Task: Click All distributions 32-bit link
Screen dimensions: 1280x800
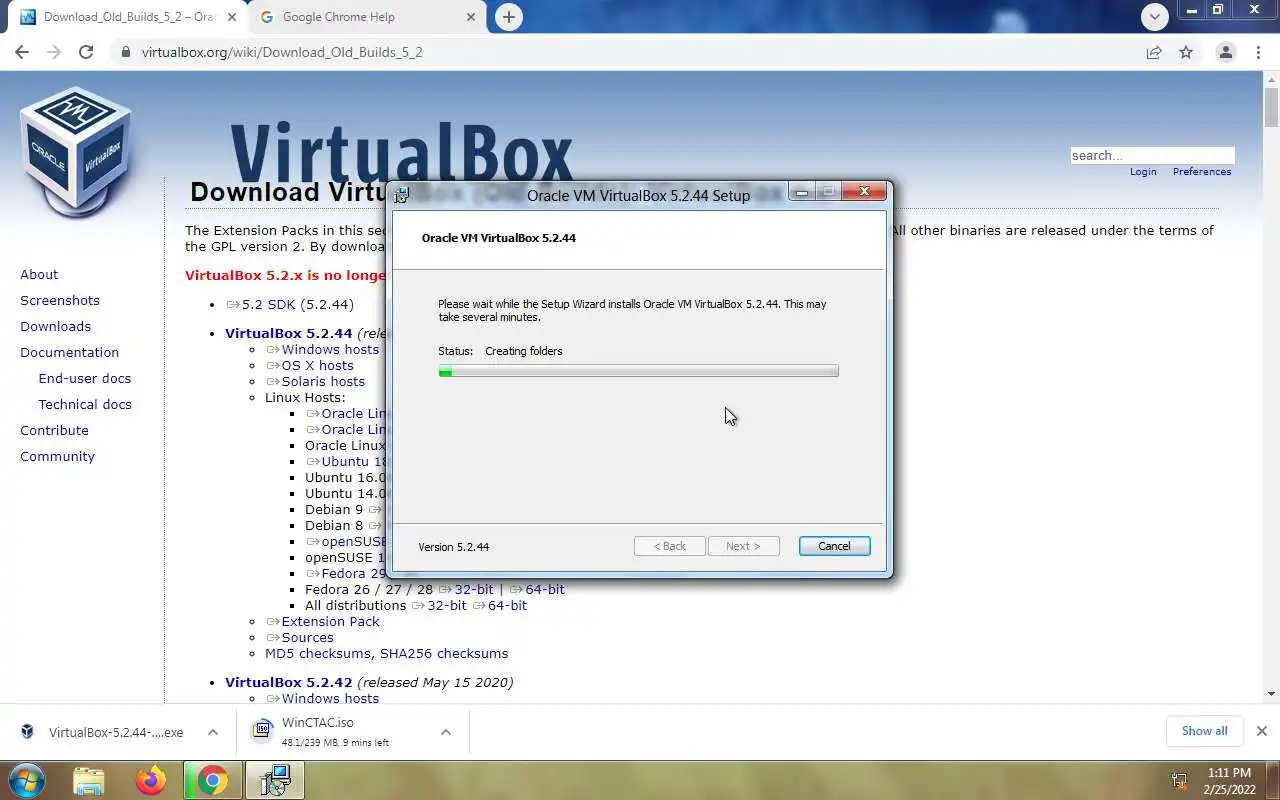Action: [x=439, y=605]
